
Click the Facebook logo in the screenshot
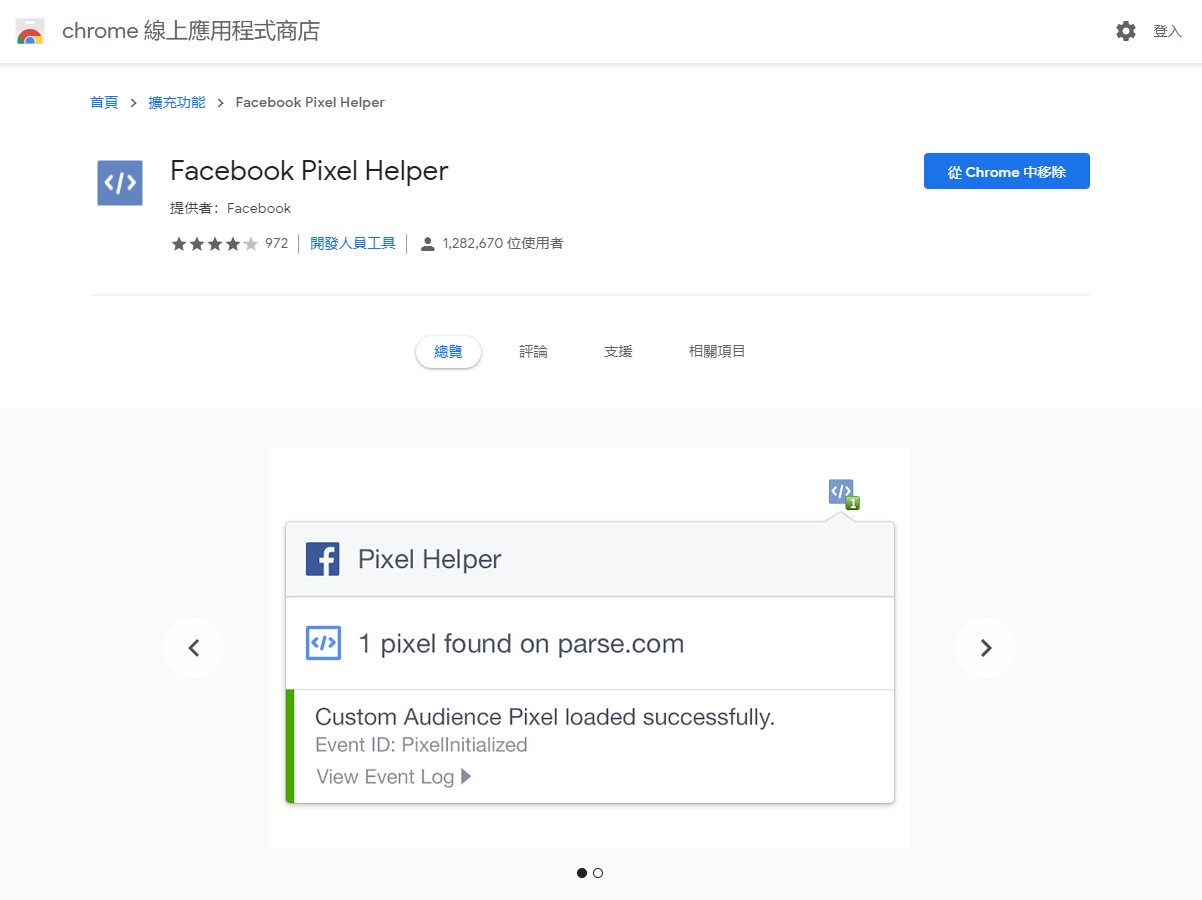pos(323,559)
